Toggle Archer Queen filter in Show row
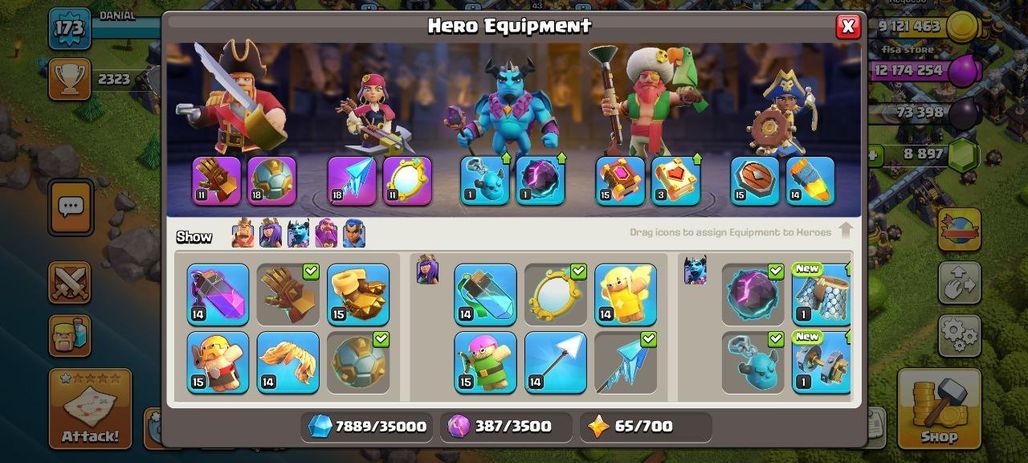 pos(271,233)
